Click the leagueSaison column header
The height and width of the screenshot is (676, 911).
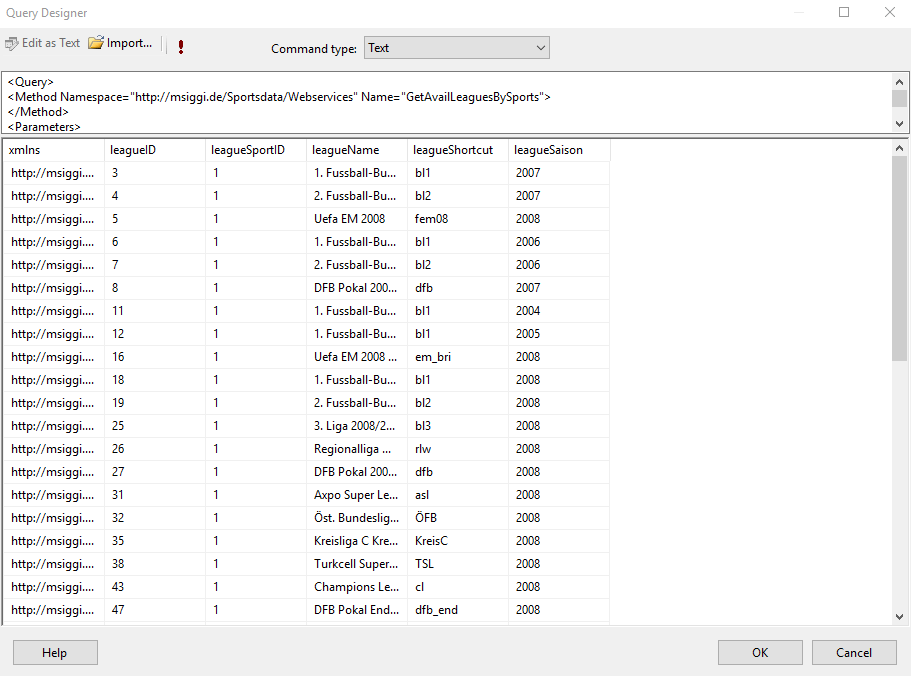[x=558, y=150]
